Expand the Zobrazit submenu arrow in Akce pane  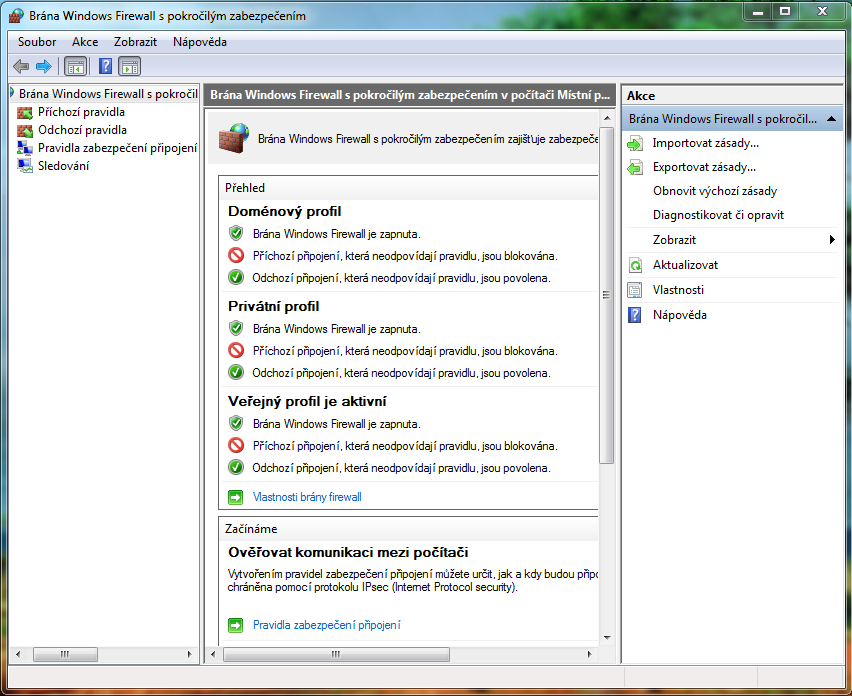tap(832, 240)
